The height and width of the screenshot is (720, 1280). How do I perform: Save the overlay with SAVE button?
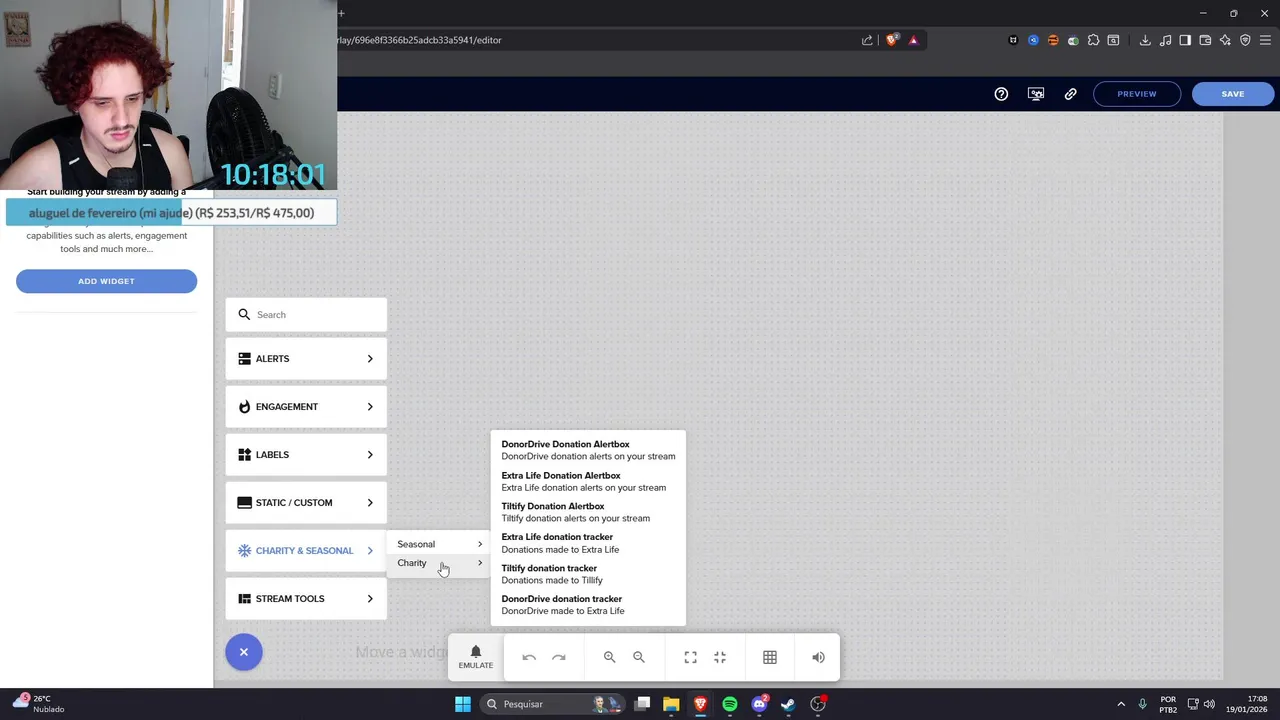(1233, 94)
